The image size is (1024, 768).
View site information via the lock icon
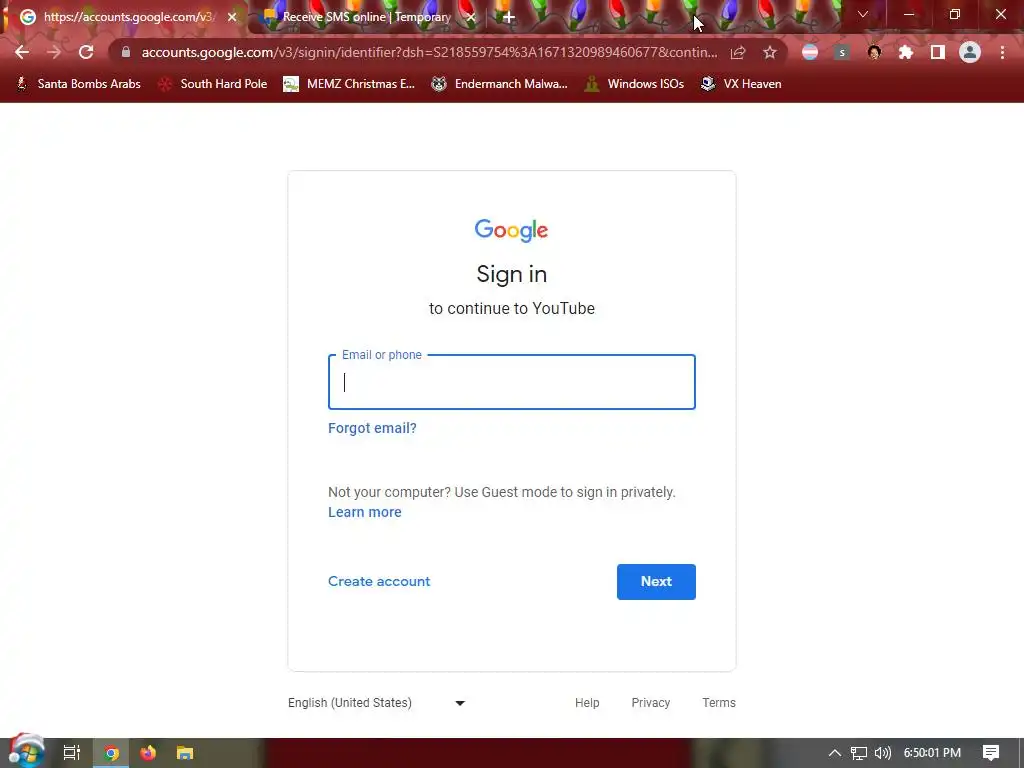[126, 52]
